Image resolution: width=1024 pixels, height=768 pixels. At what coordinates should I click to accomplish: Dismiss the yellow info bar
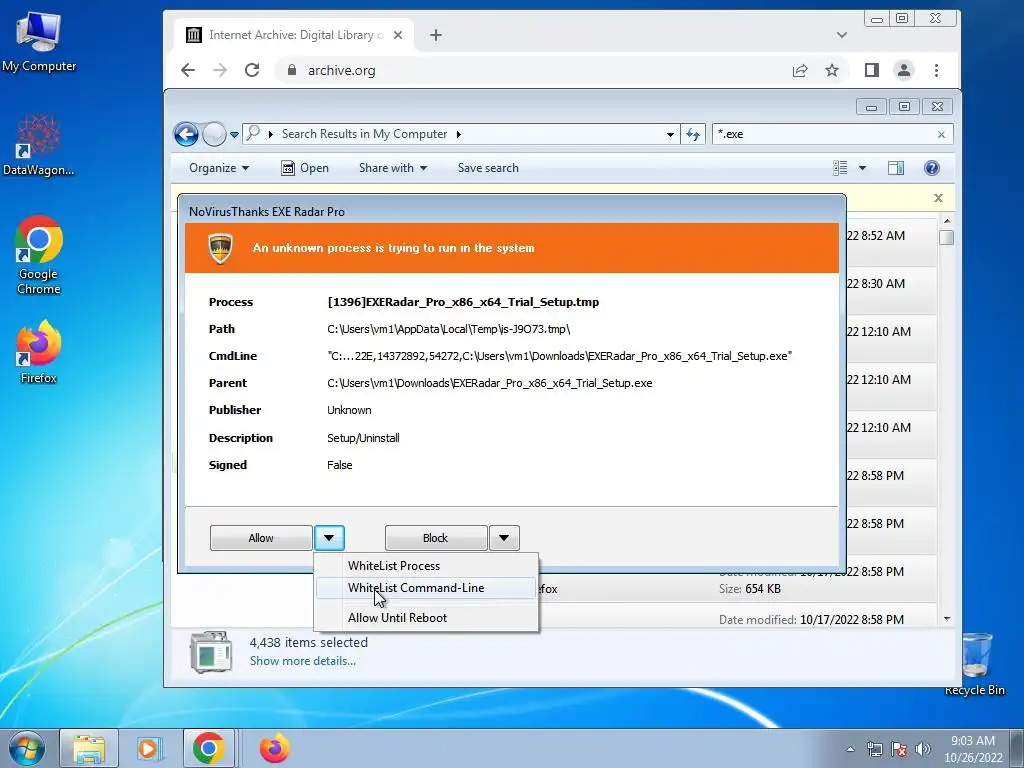pyautogui.click(x=938, y=198)
